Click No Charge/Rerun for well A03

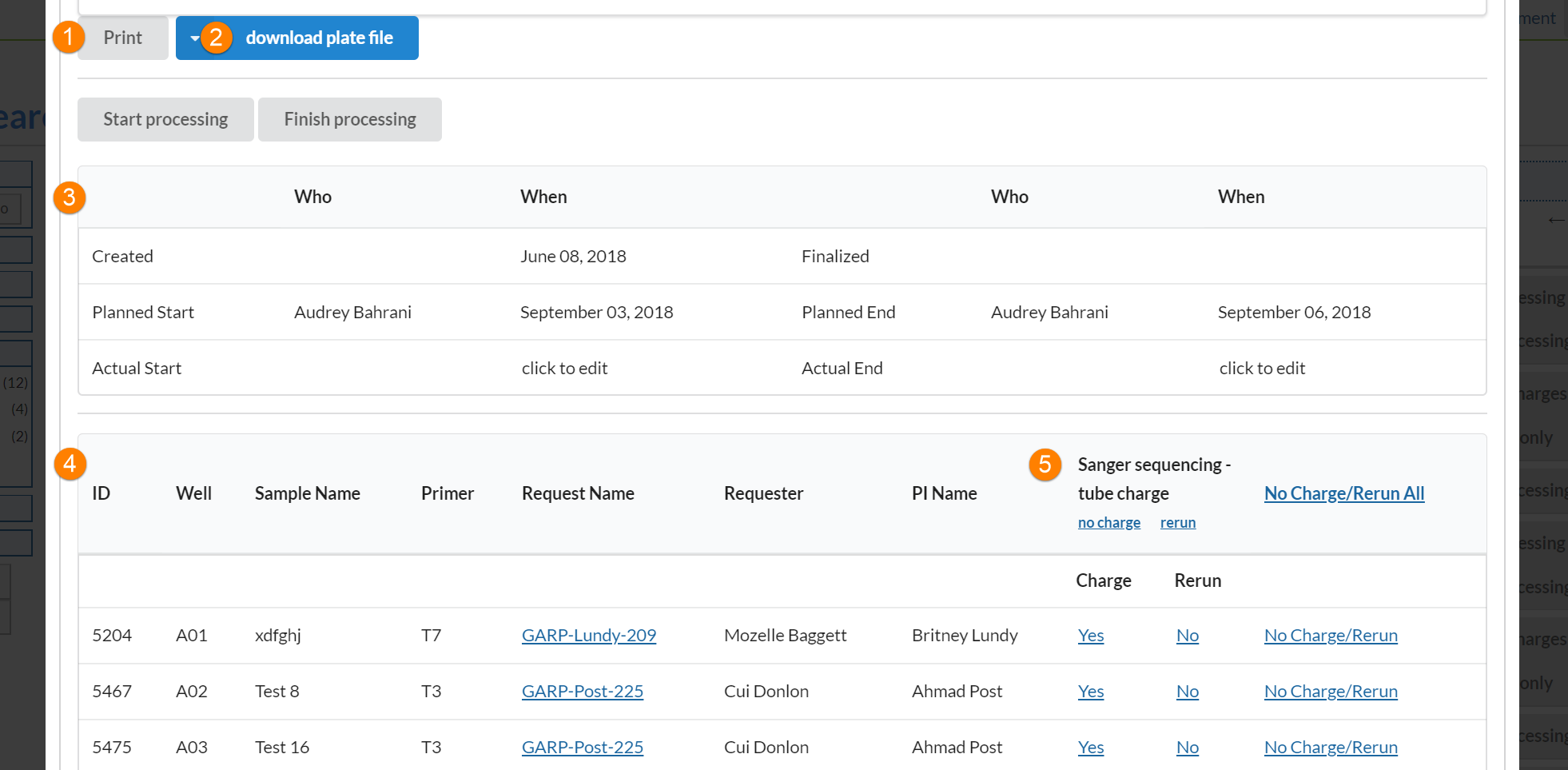point(1331,747)
